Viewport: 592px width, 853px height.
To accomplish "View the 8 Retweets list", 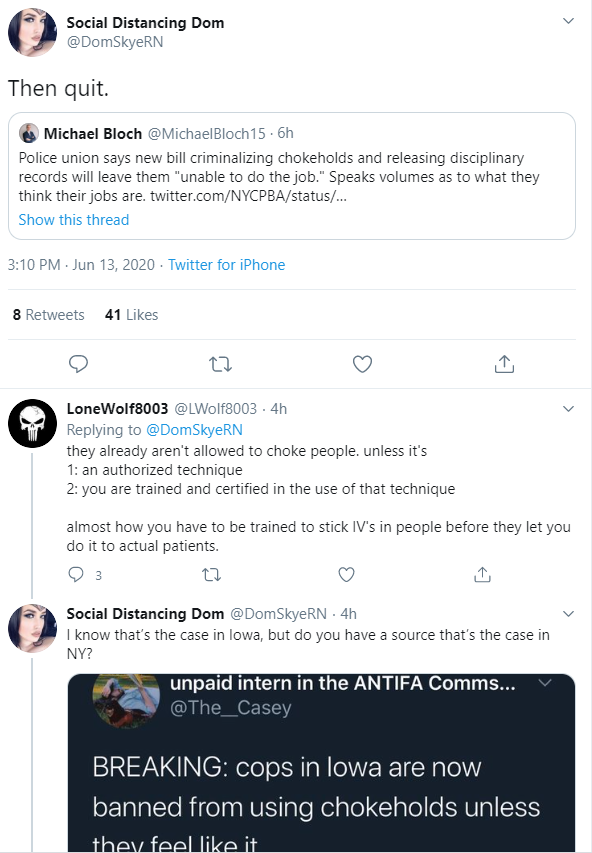I will 48,315.
